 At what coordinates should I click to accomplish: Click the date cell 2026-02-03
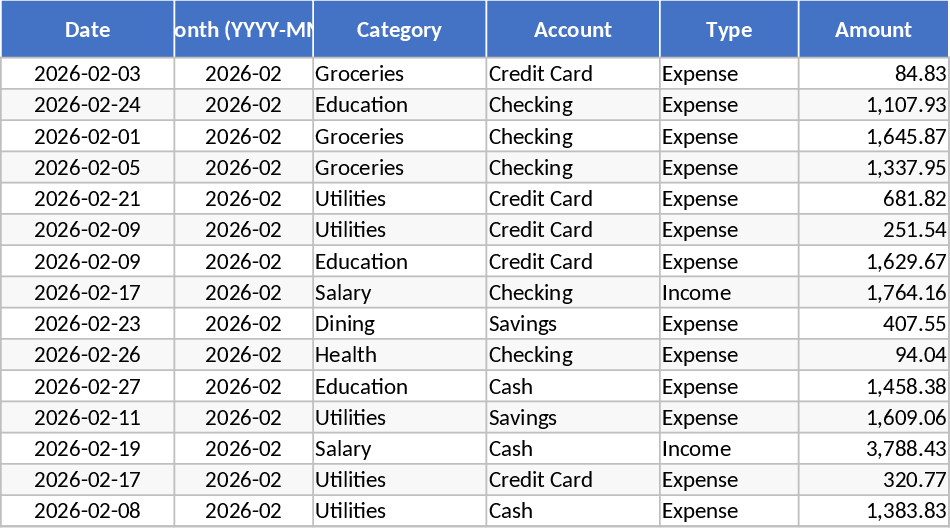click(87, 74)
